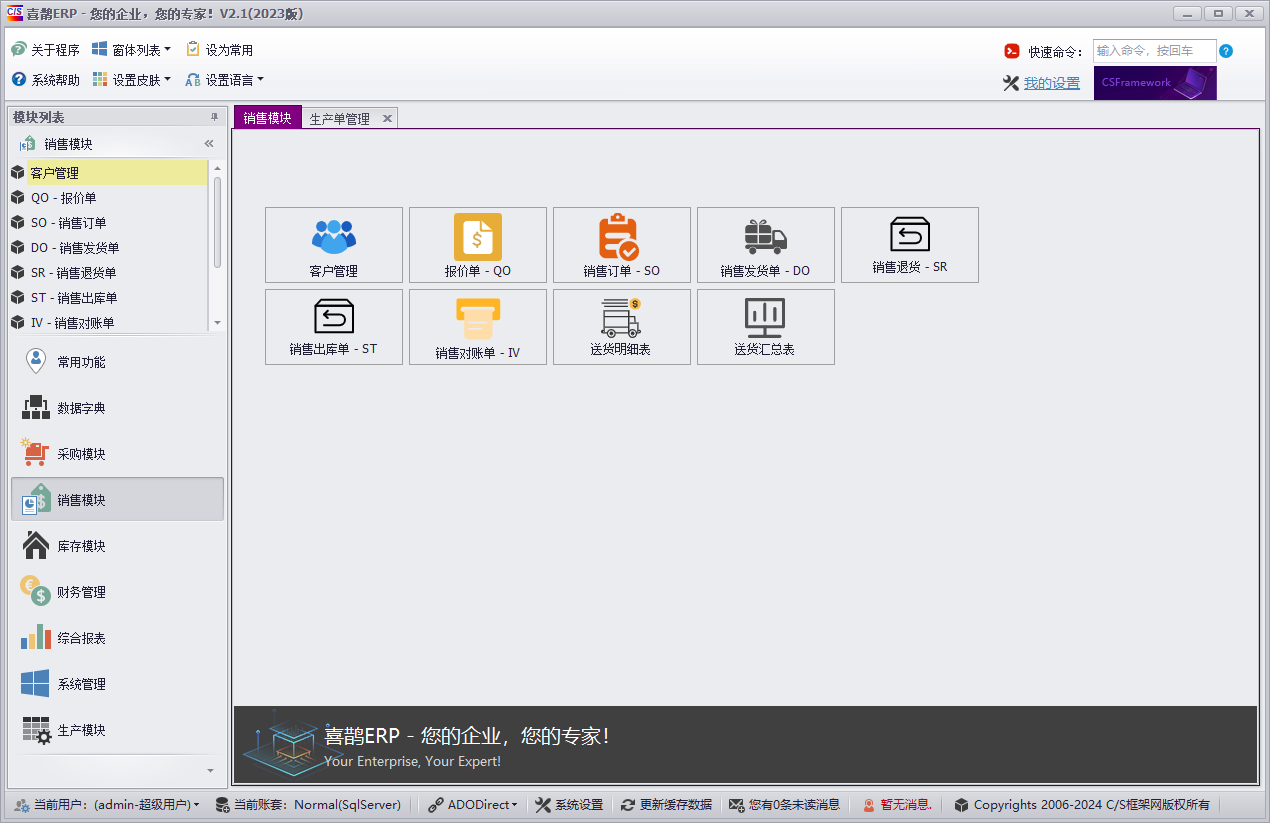Click the 暂无消息 status indicator
This screenshot has height=823, width=1270.
pyautogui.click(x=897, y=804)
